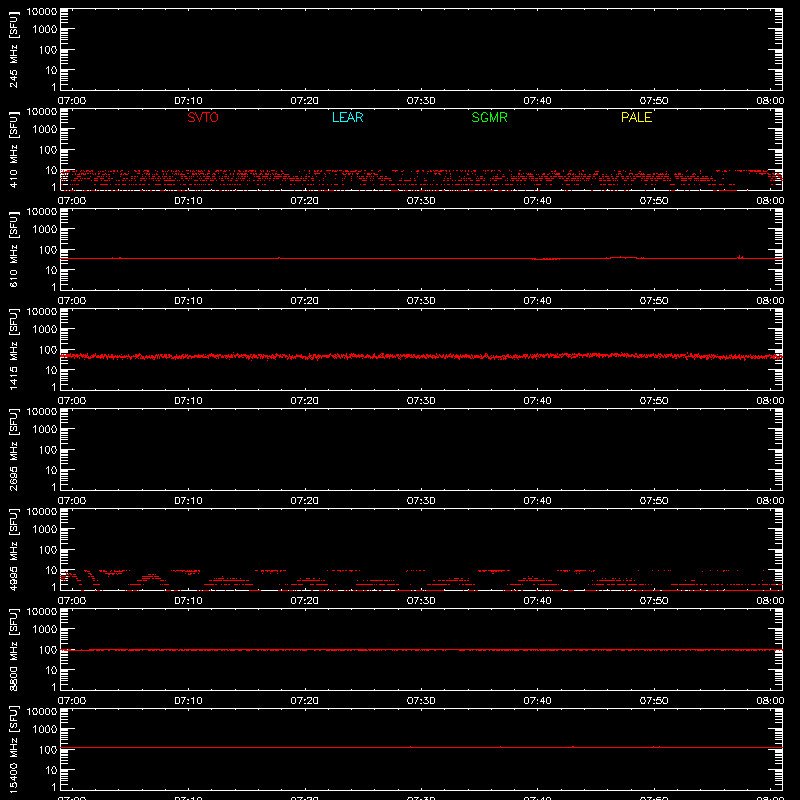800x800 pixels.
Task: Select the 15400 MHz [SFU] axis title
Action: click(14, 750)
